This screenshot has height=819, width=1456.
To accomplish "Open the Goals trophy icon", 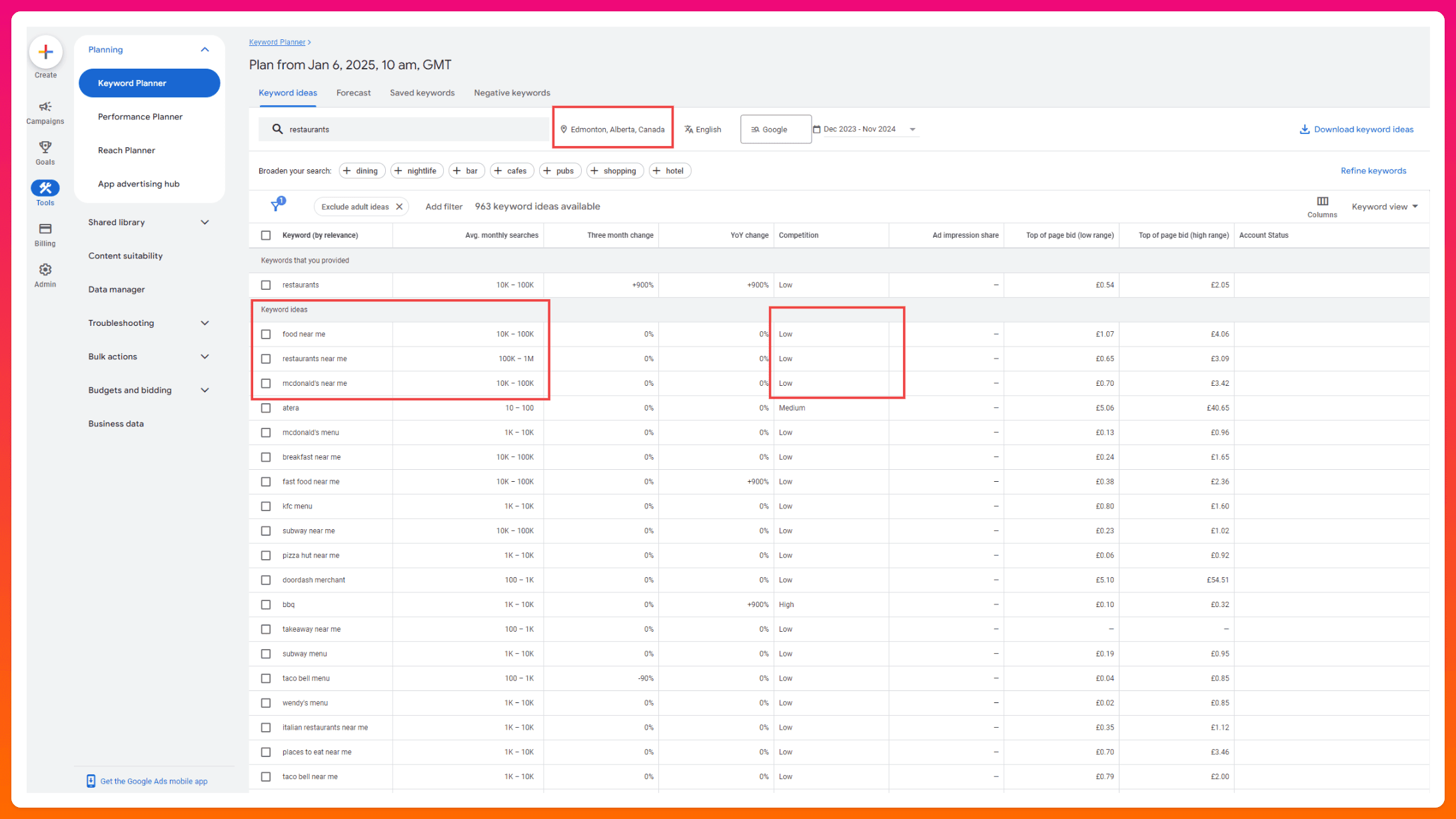I will [x=45, y=147].
